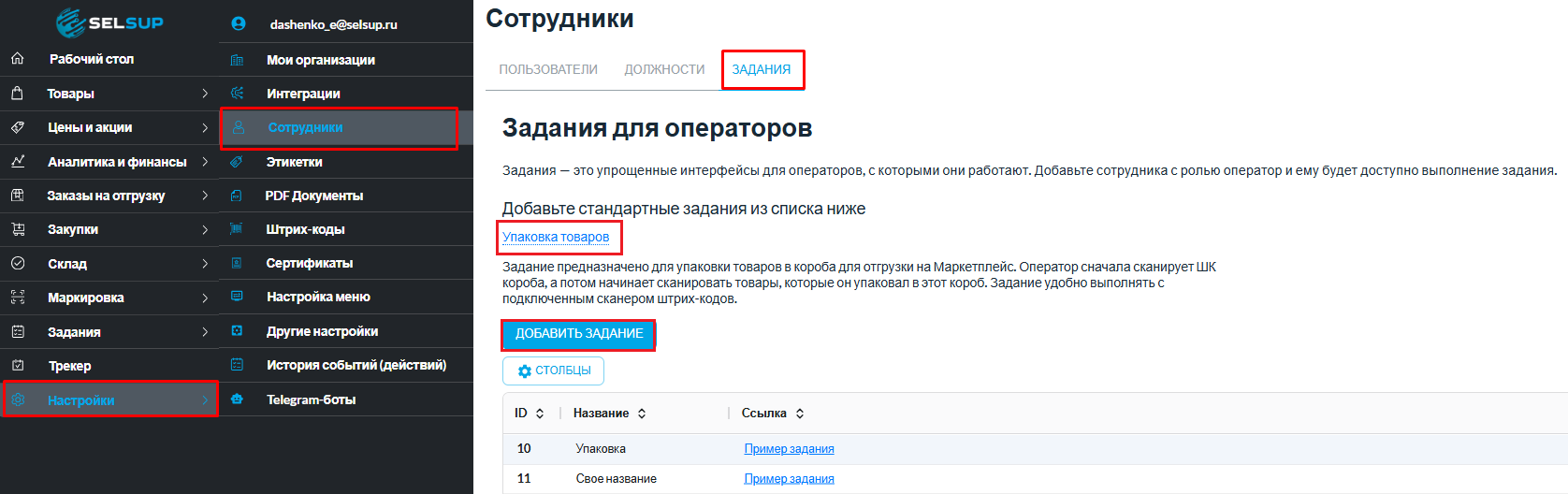Click the building icon beside Мои организации
Image resolution: width=1568 pixels, height=494 pixels.
click(x=238, y=60)
